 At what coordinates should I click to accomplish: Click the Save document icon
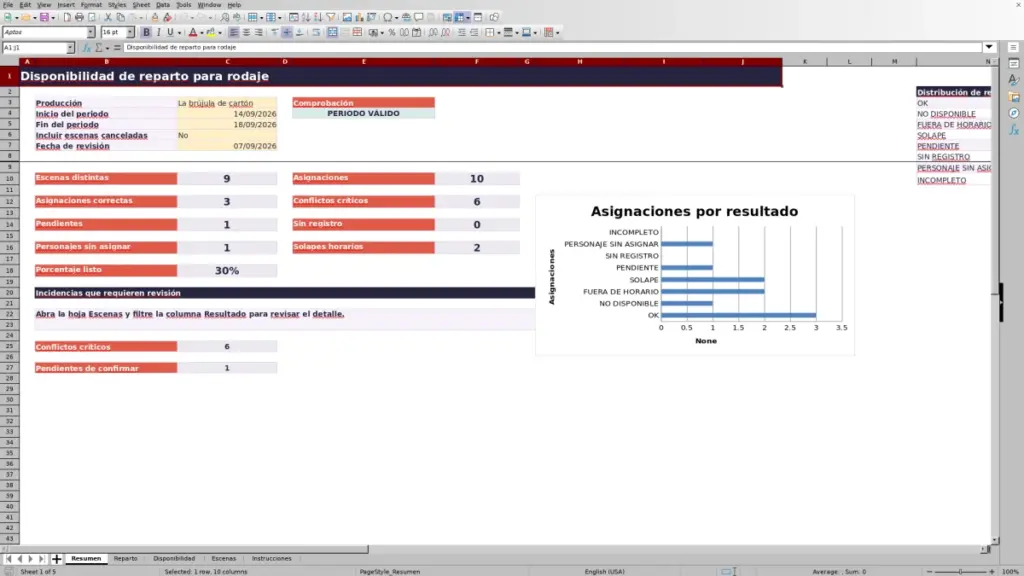44,17
